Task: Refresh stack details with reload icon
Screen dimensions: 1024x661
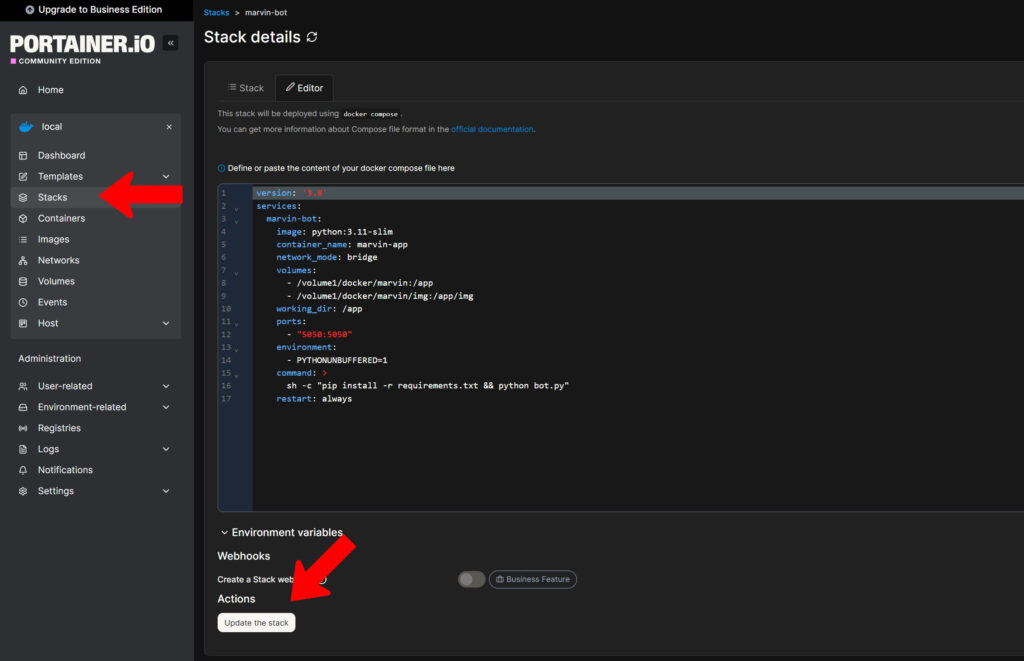Action: (312, 37)
